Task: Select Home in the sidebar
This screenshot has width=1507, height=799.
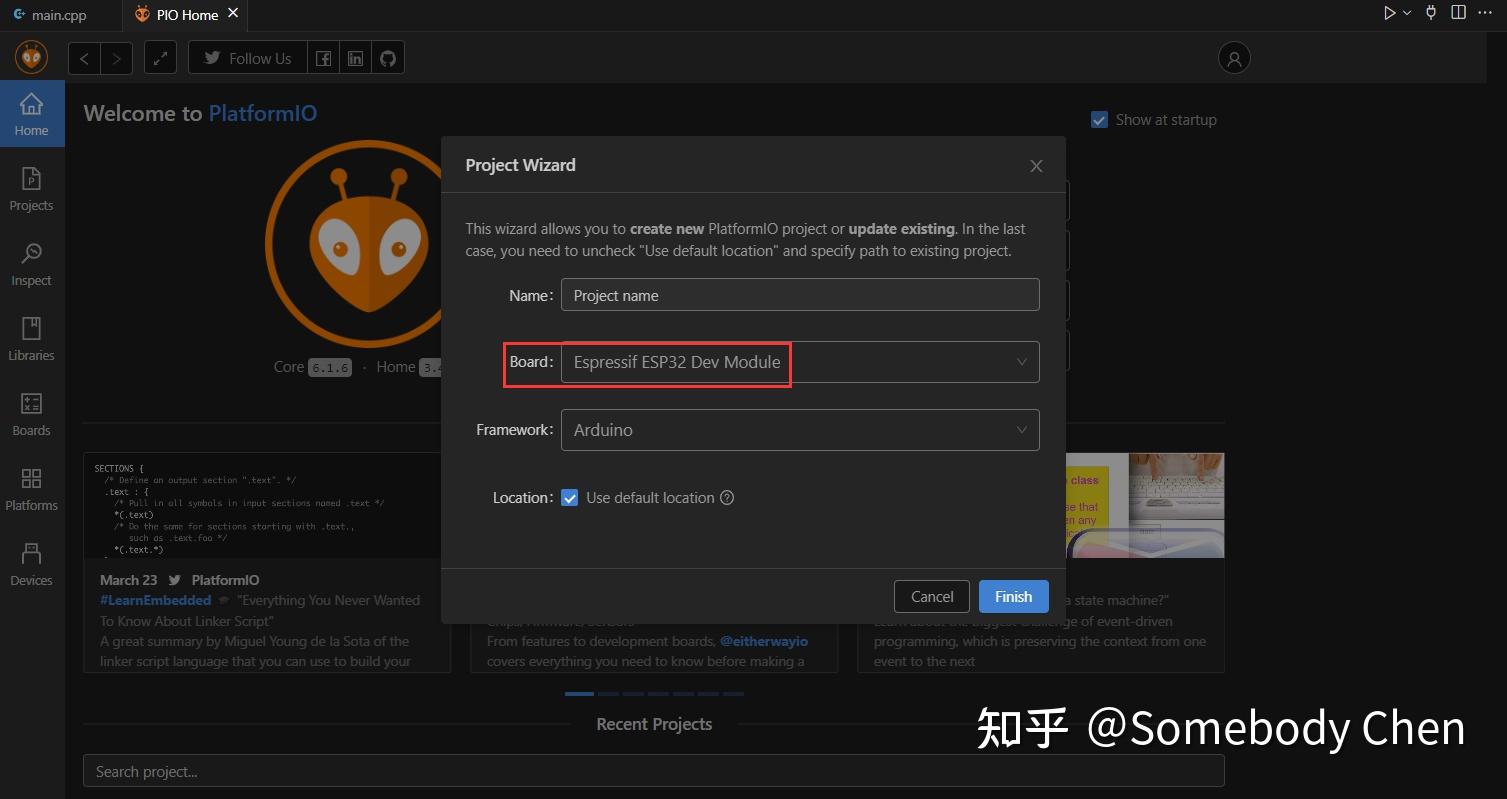Action: point(32,114)
